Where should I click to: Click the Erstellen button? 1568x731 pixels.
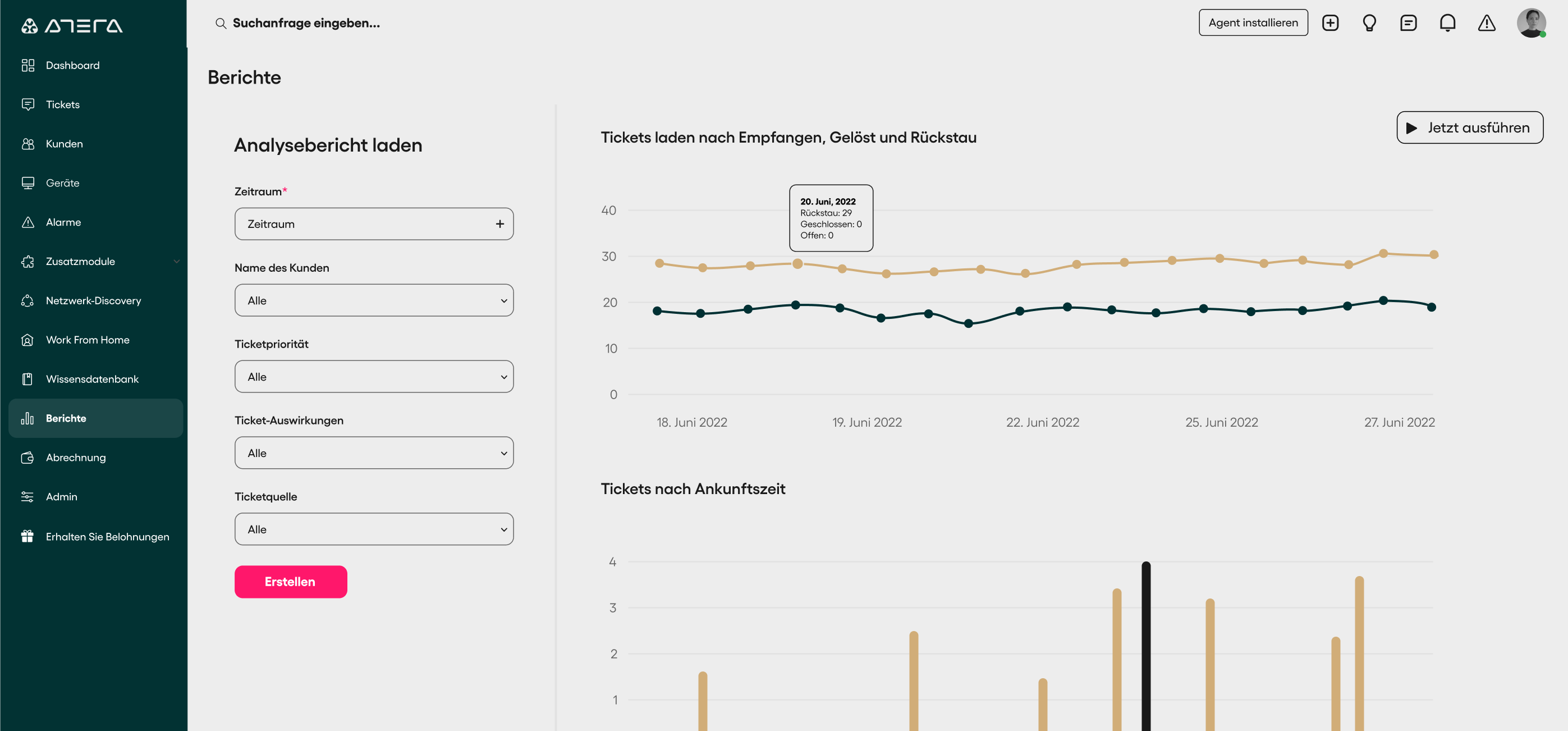tap(291, 582)
